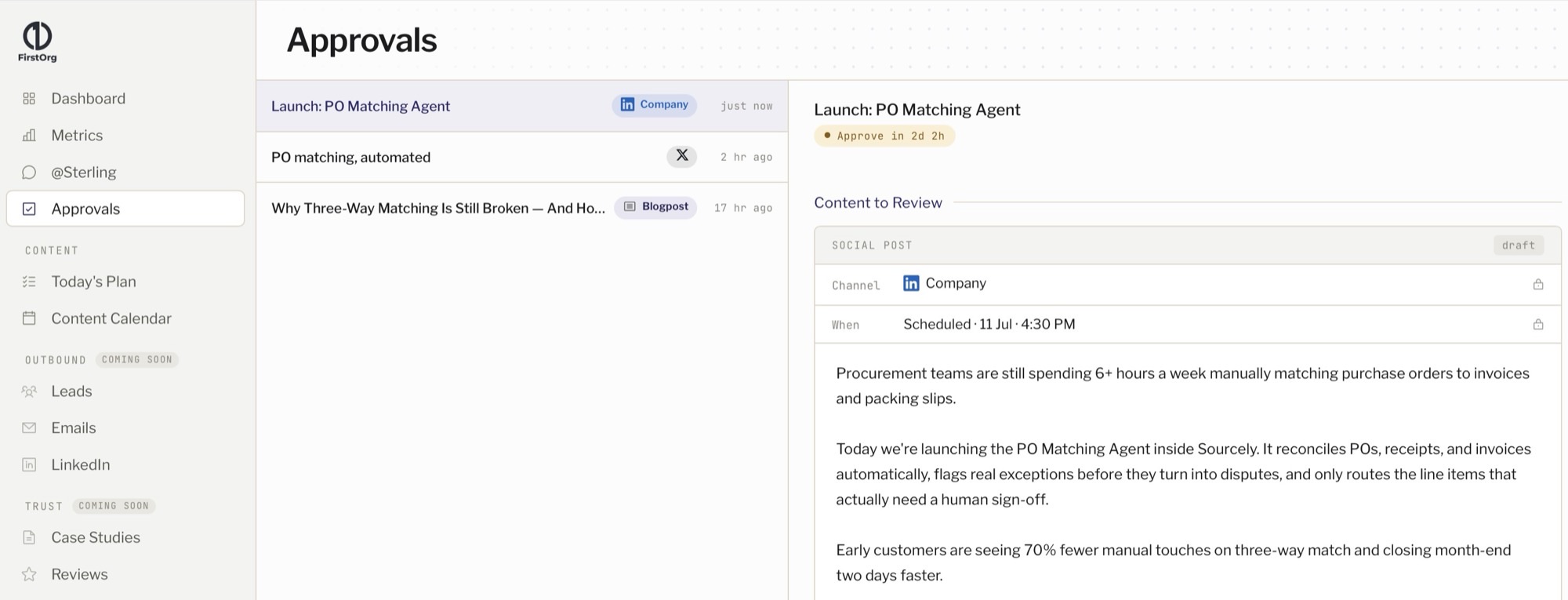
Task: Click the Reviews star icon
Action: tap(29, 575)
